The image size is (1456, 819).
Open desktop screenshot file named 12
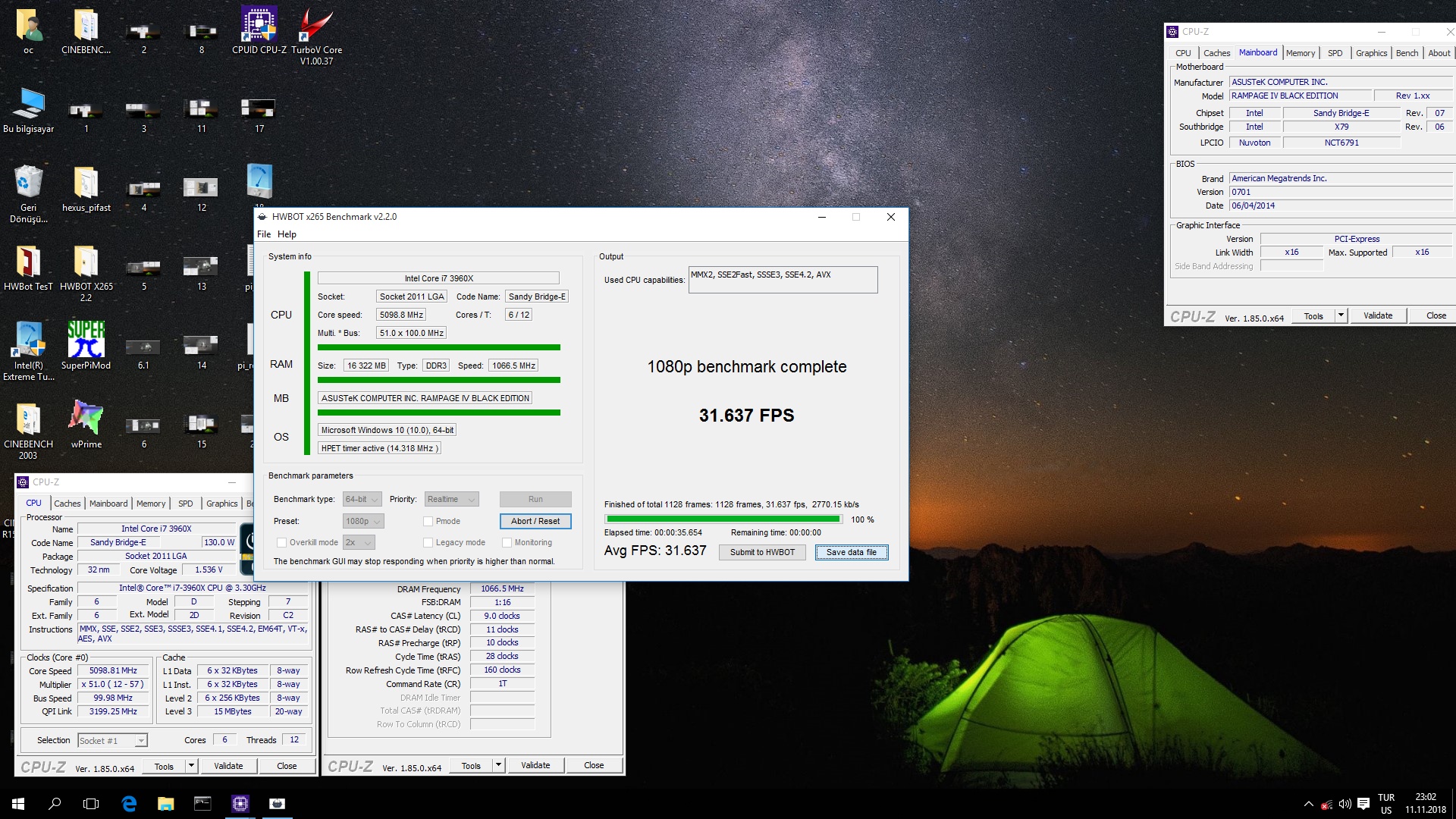coord(201,194)
